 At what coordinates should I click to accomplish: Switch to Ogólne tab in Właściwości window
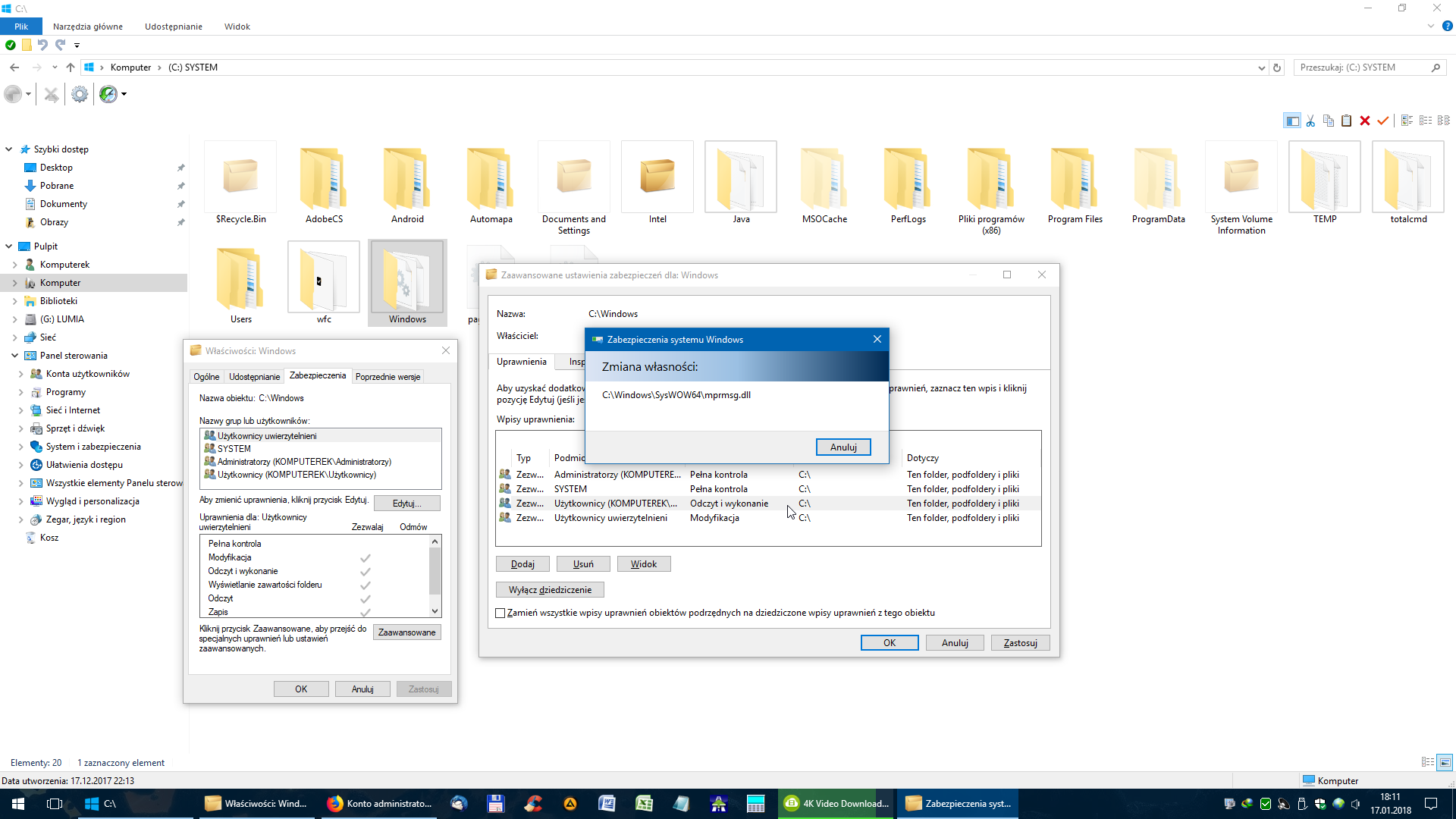[x=206, y=377]
